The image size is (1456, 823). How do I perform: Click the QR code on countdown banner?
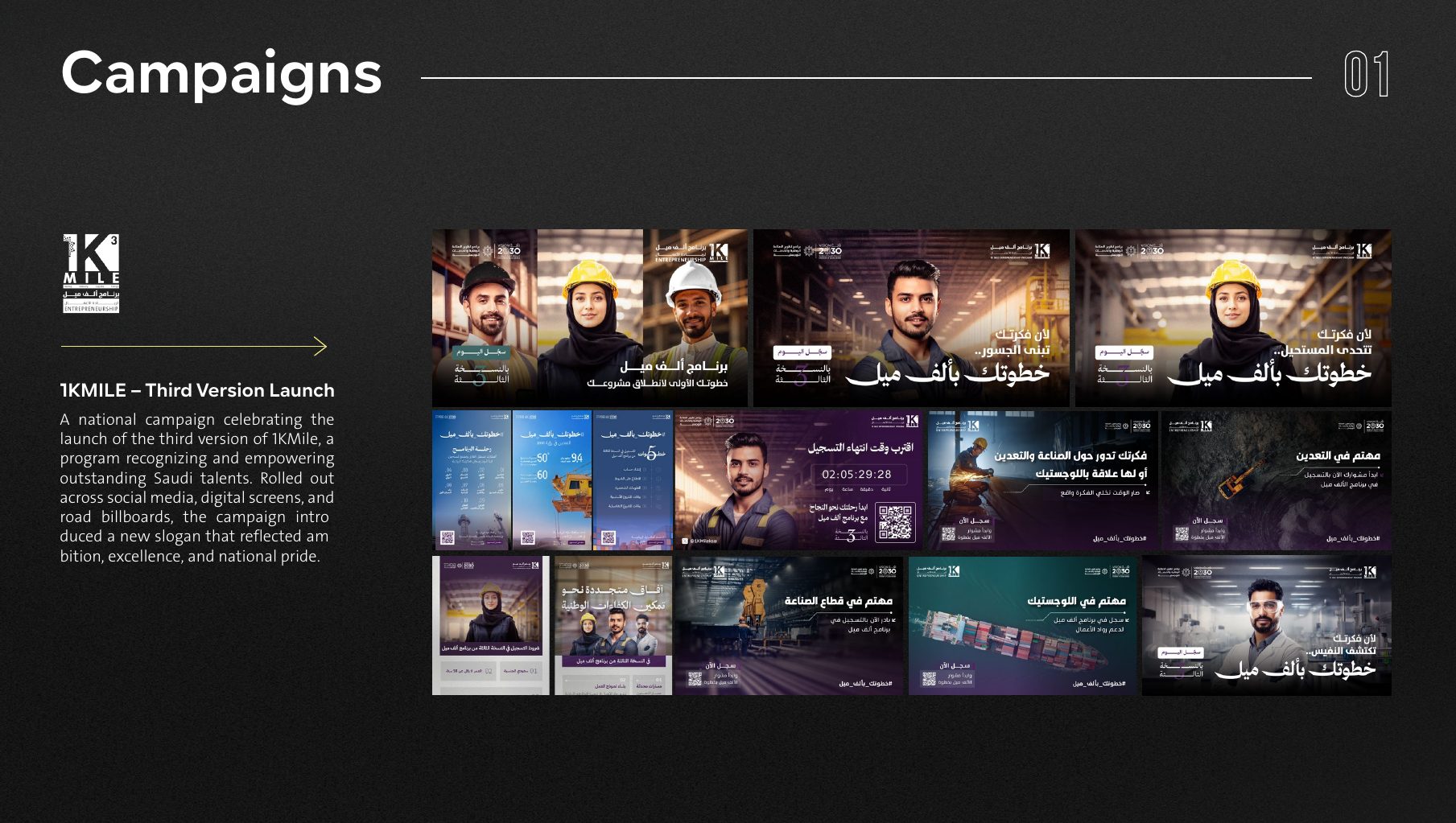click(896, 522)
